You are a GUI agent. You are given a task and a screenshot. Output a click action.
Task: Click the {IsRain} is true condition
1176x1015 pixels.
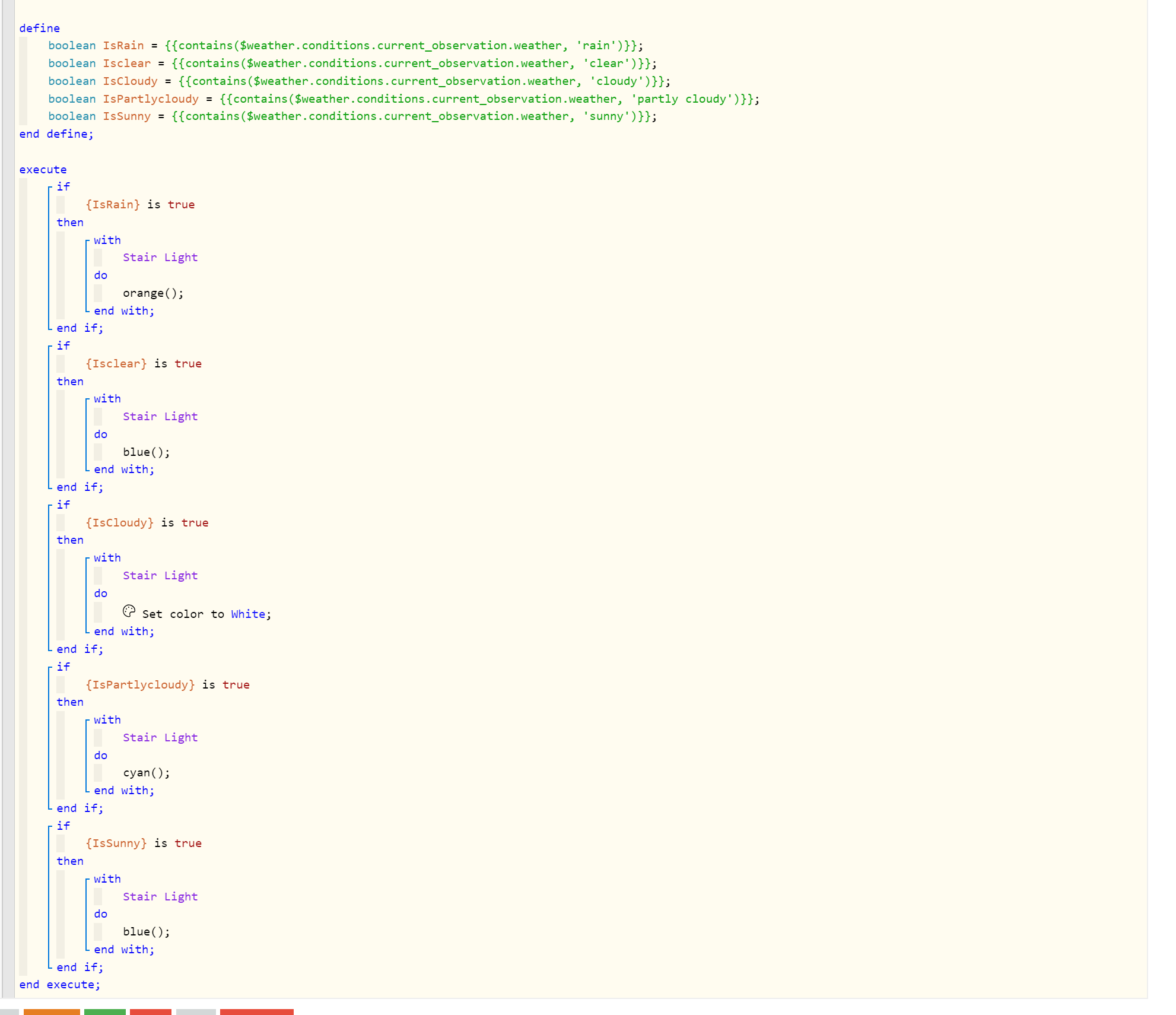[x=140, y=205]
